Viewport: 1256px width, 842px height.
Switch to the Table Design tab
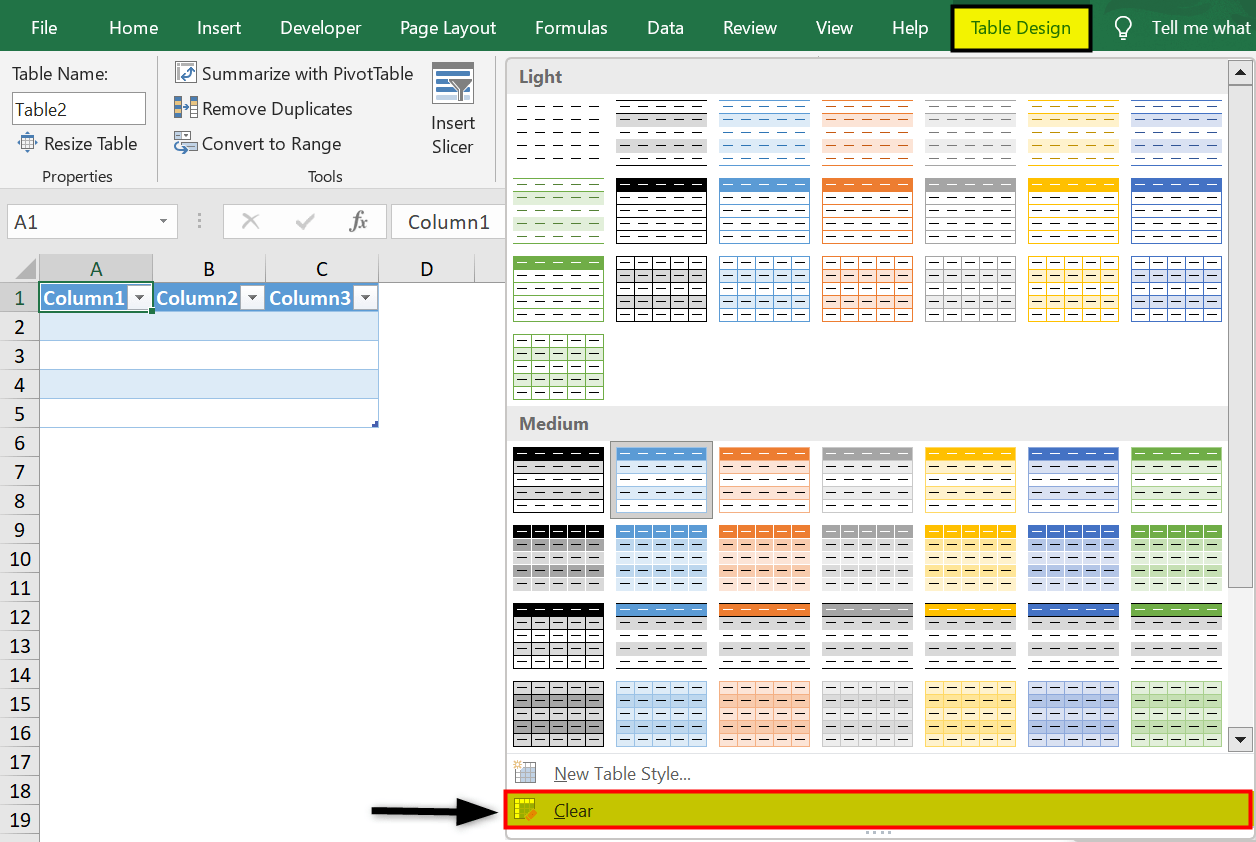1020,27
